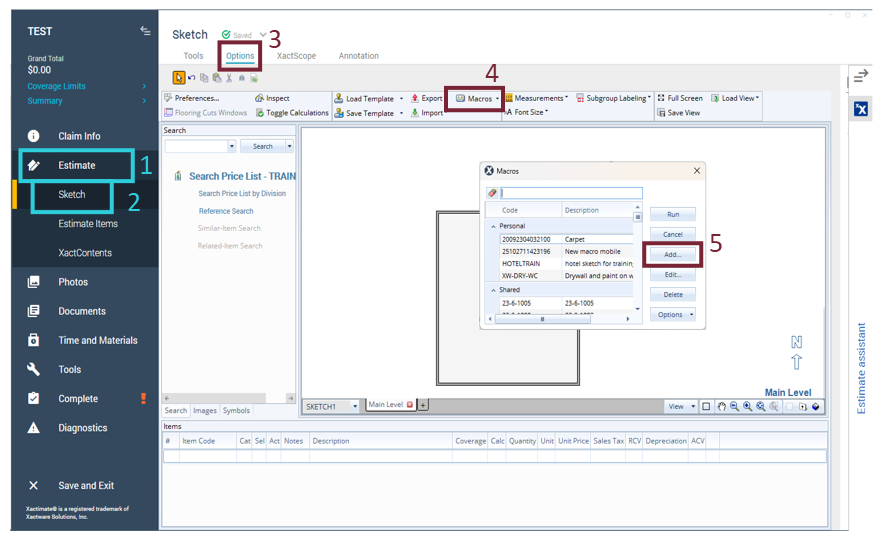Click Export in the toolbar
The image size is (882, 541).
tap(426, 98)
